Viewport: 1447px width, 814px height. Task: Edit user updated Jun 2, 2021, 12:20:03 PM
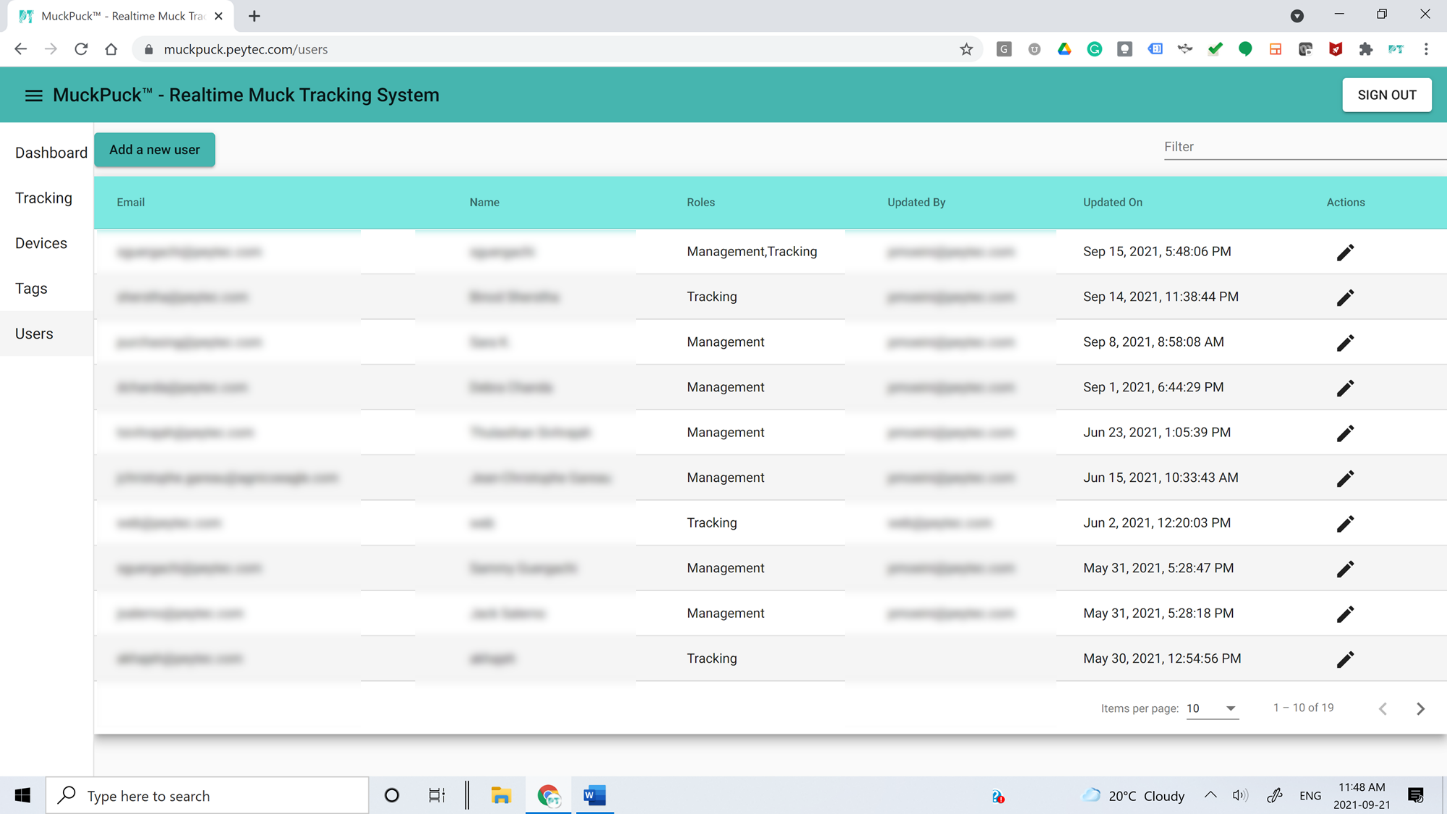click(x=1345, y=523)
